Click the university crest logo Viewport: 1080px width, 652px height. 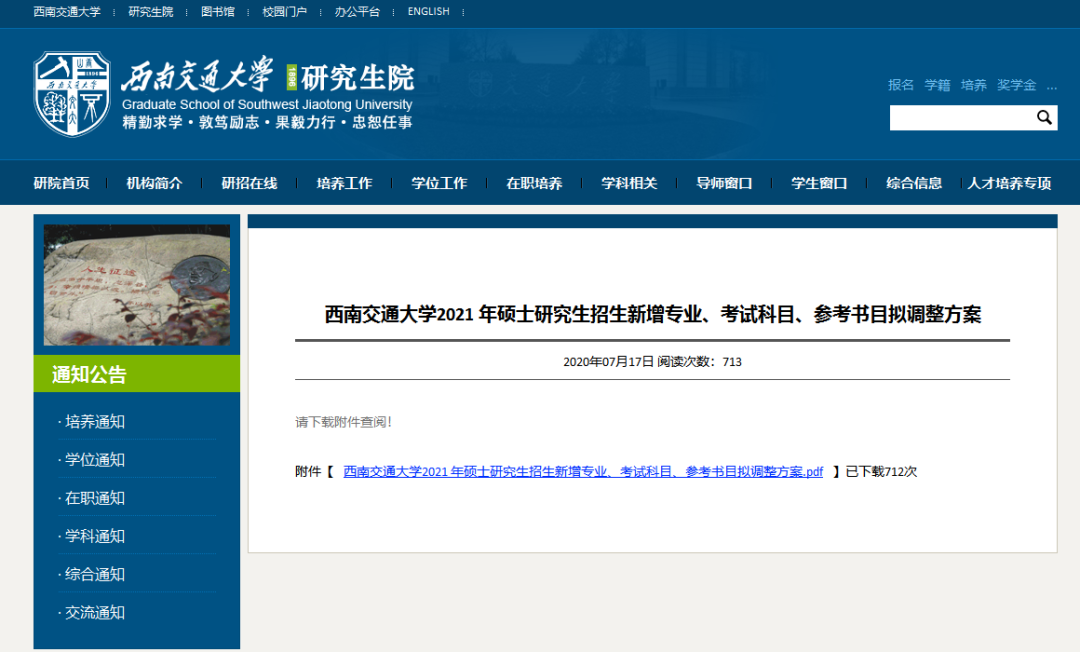(72, 94)
